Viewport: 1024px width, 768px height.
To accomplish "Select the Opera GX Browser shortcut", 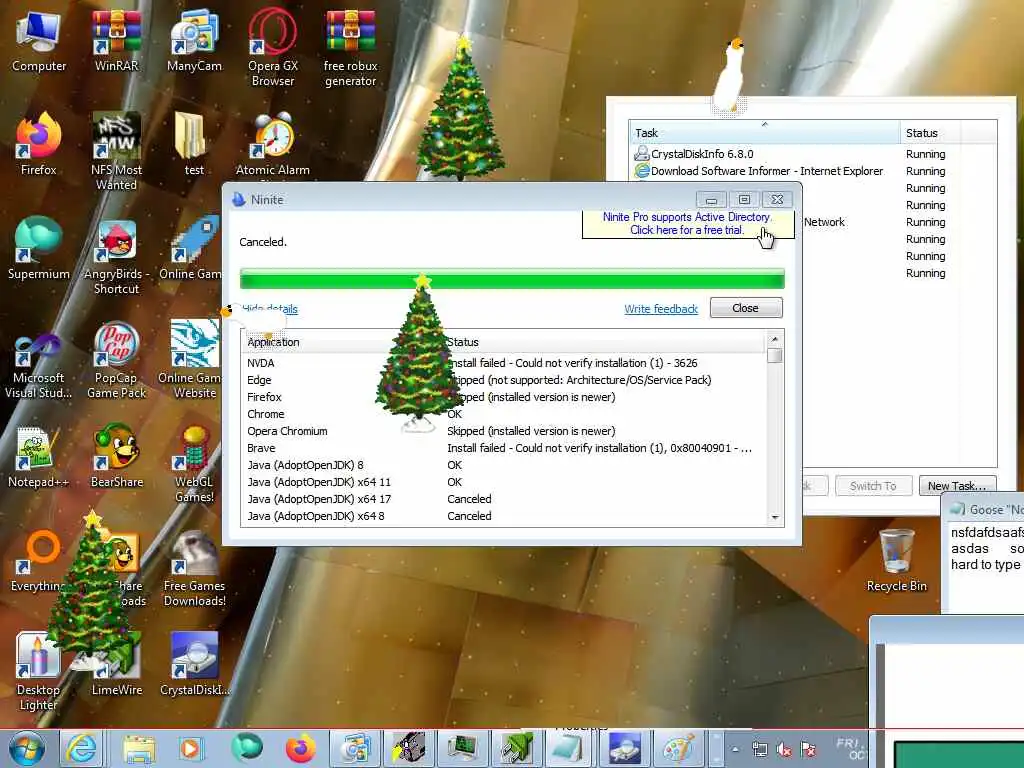I will pos(272,48).
